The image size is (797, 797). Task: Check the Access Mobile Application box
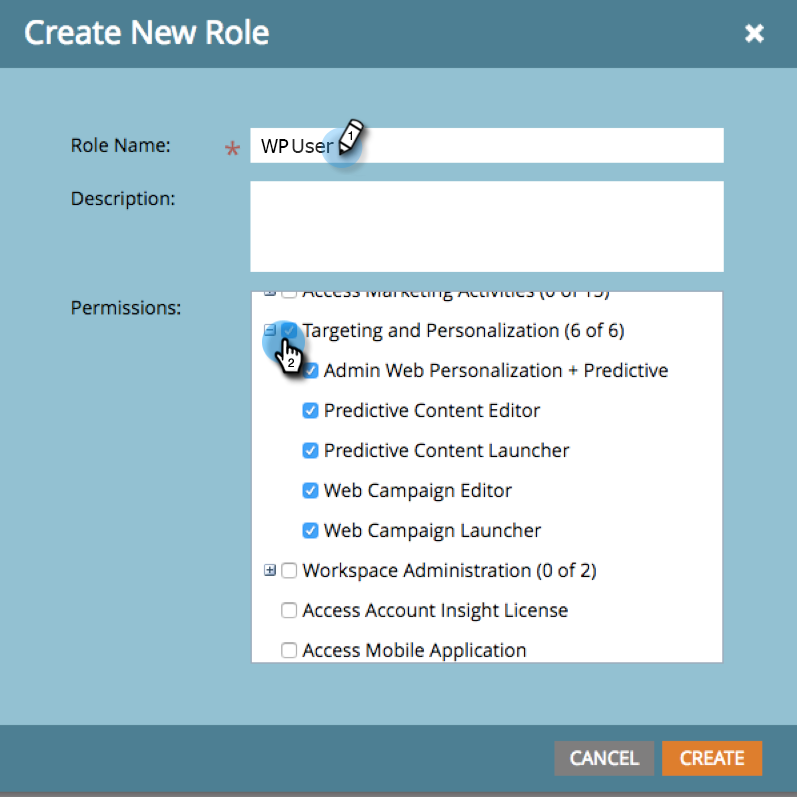tap(289, 651)
